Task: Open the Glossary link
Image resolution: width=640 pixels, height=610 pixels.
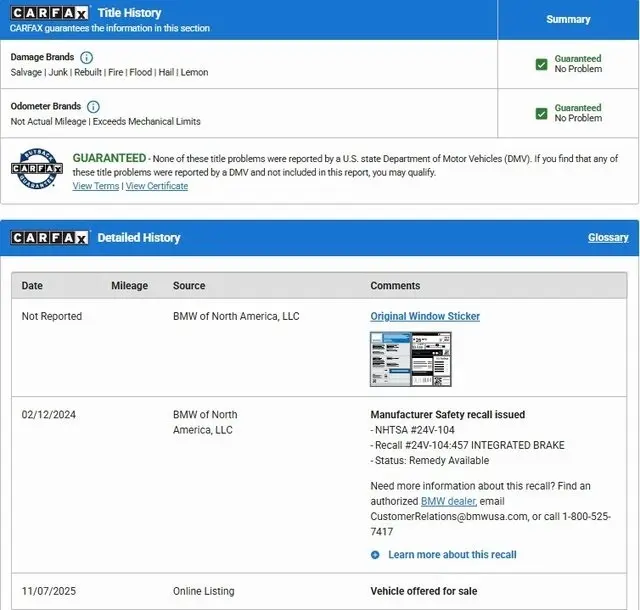Action: 608,238
